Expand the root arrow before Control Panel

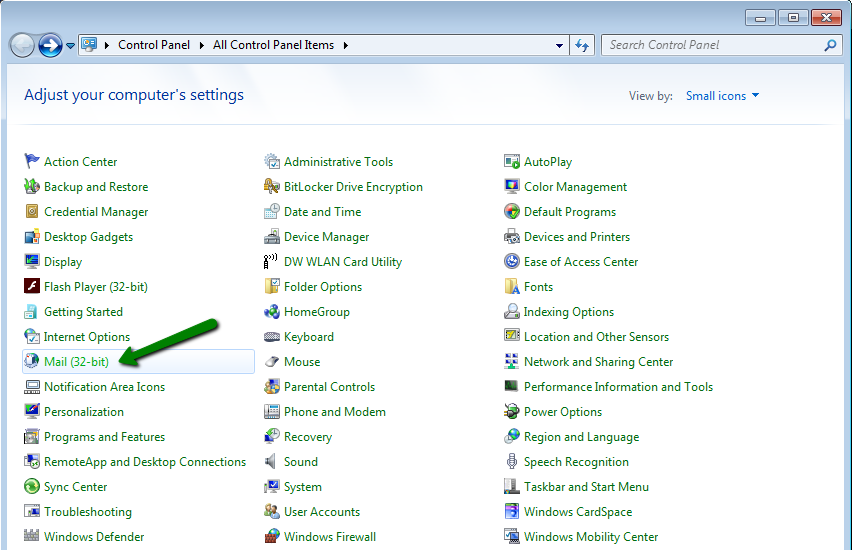click(106, 45)
